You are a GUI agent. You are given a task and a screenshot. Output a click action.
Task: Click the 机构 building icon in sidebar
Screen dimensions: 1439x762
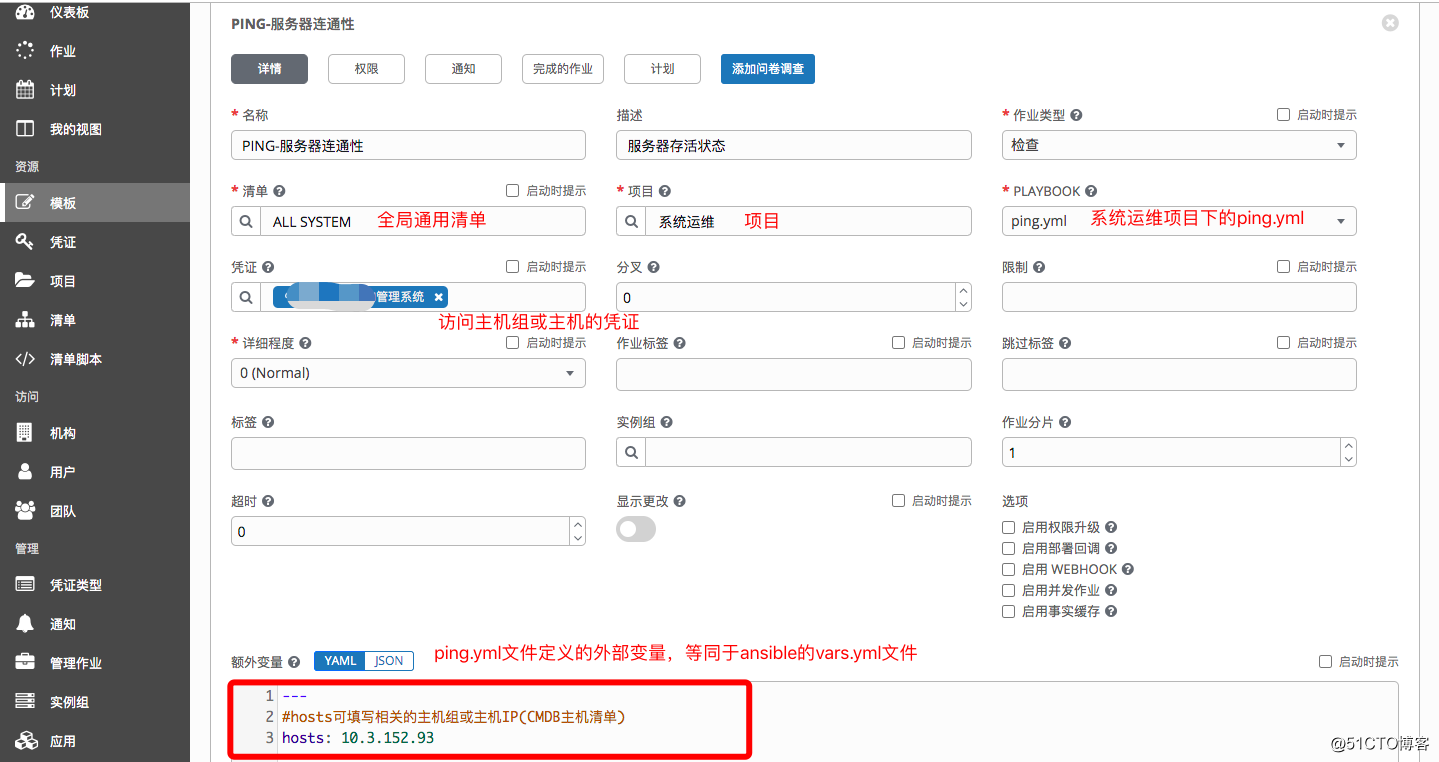pyautogui.click(x=25, y=433)
